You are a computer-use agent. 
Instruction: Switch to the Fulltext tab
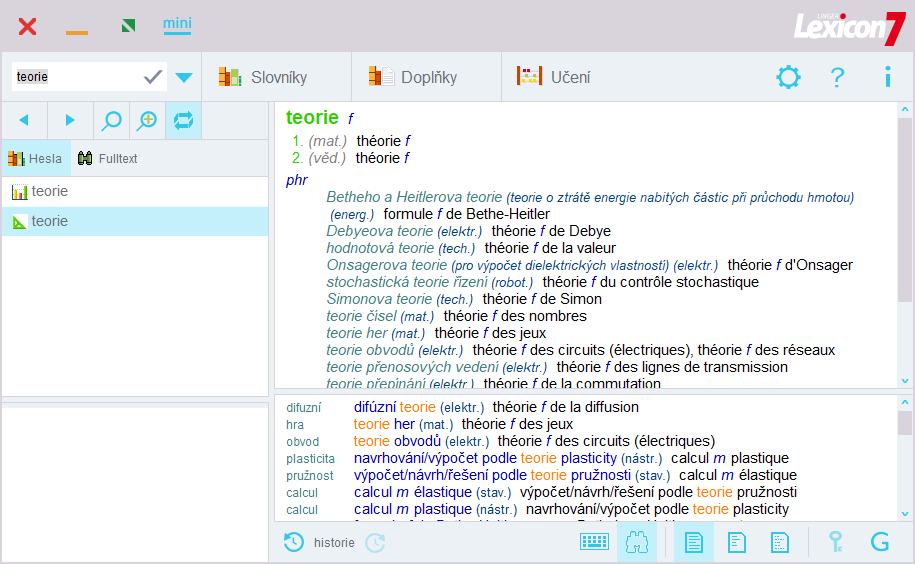point(108,158)
